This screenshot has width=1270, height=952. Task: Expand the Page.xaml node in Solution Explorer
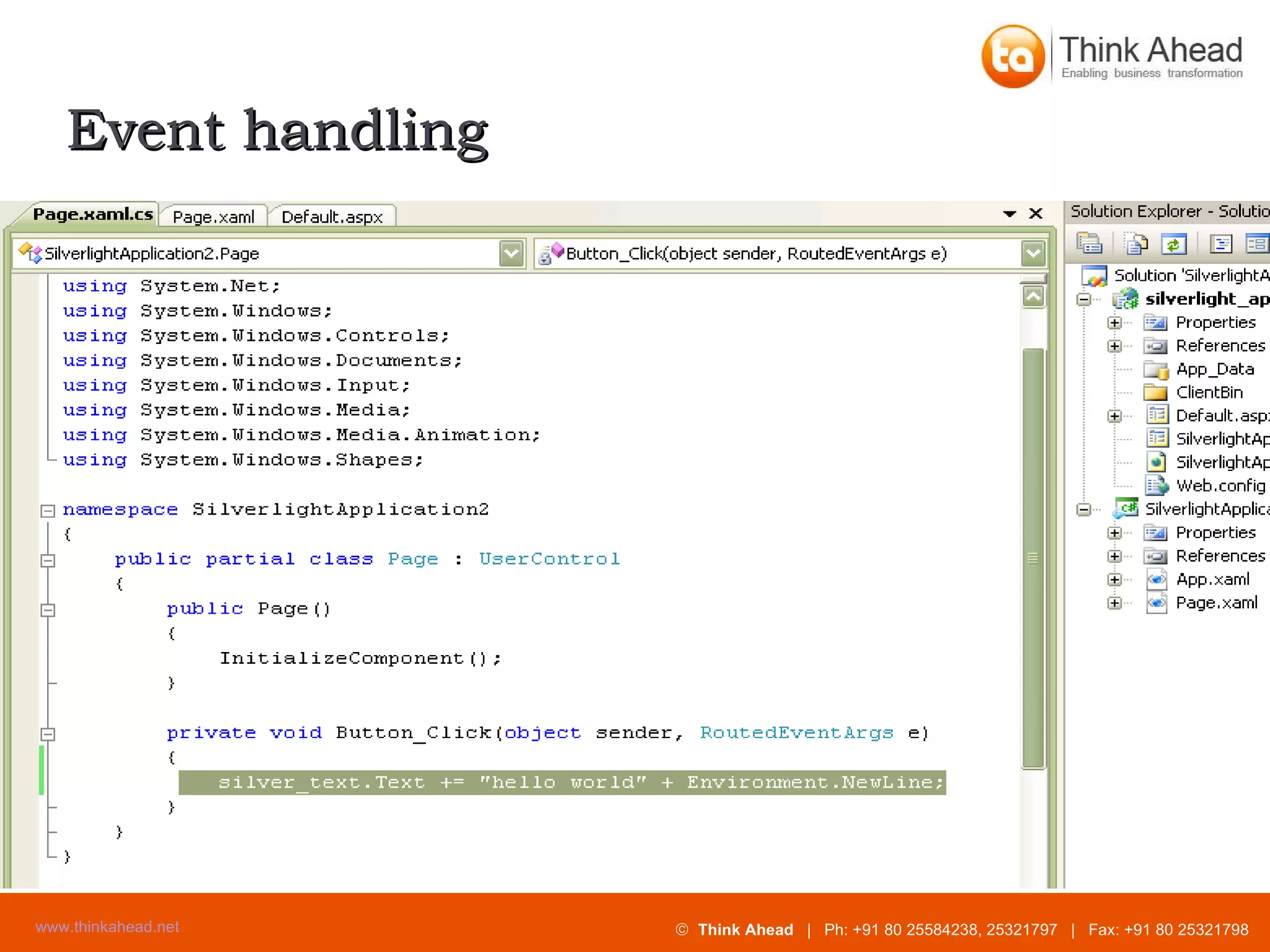(1114, 603)
